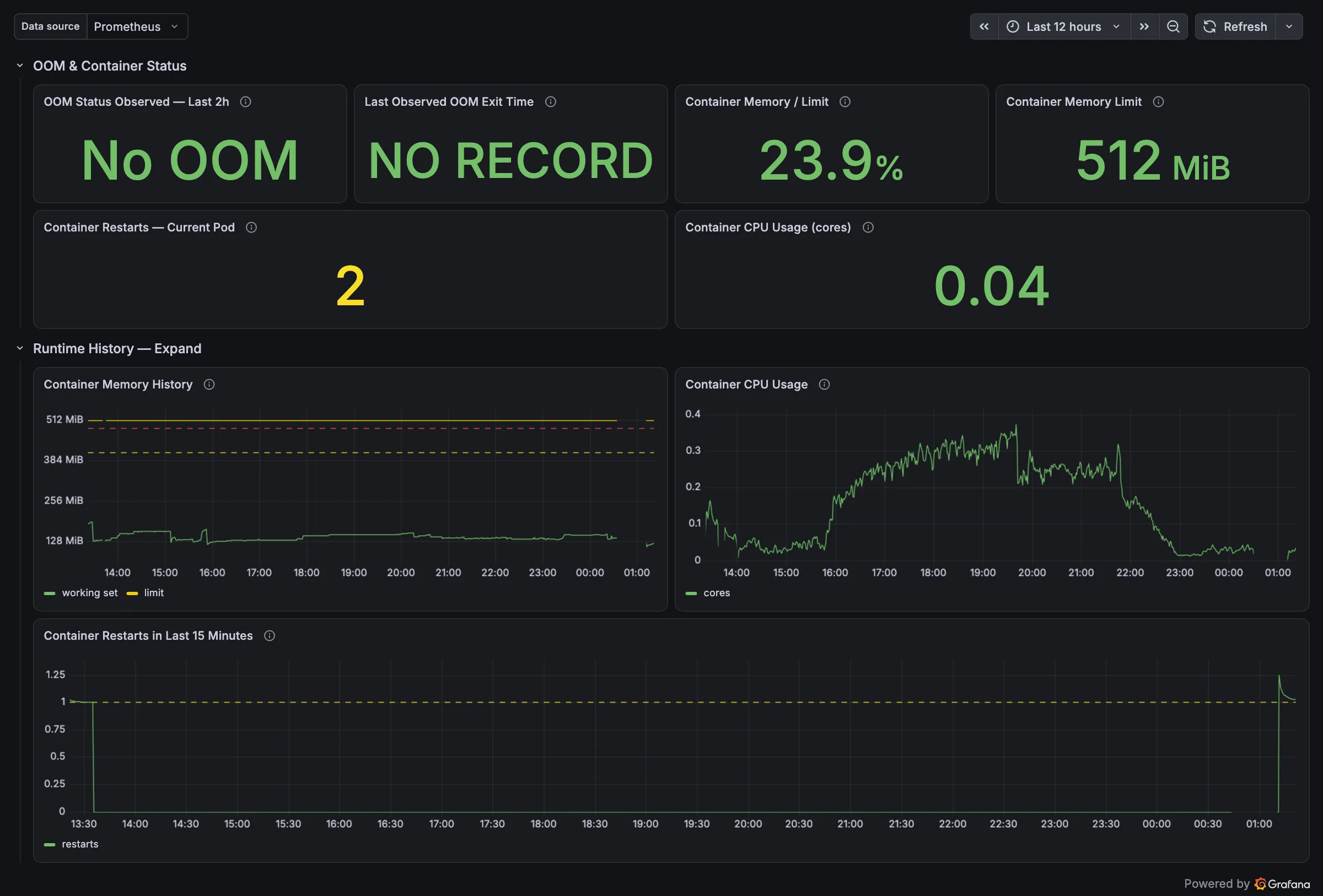Viewport: 1323px width, 896px height.
Task: Click the clock icon in time picker
Action: 1013,27
